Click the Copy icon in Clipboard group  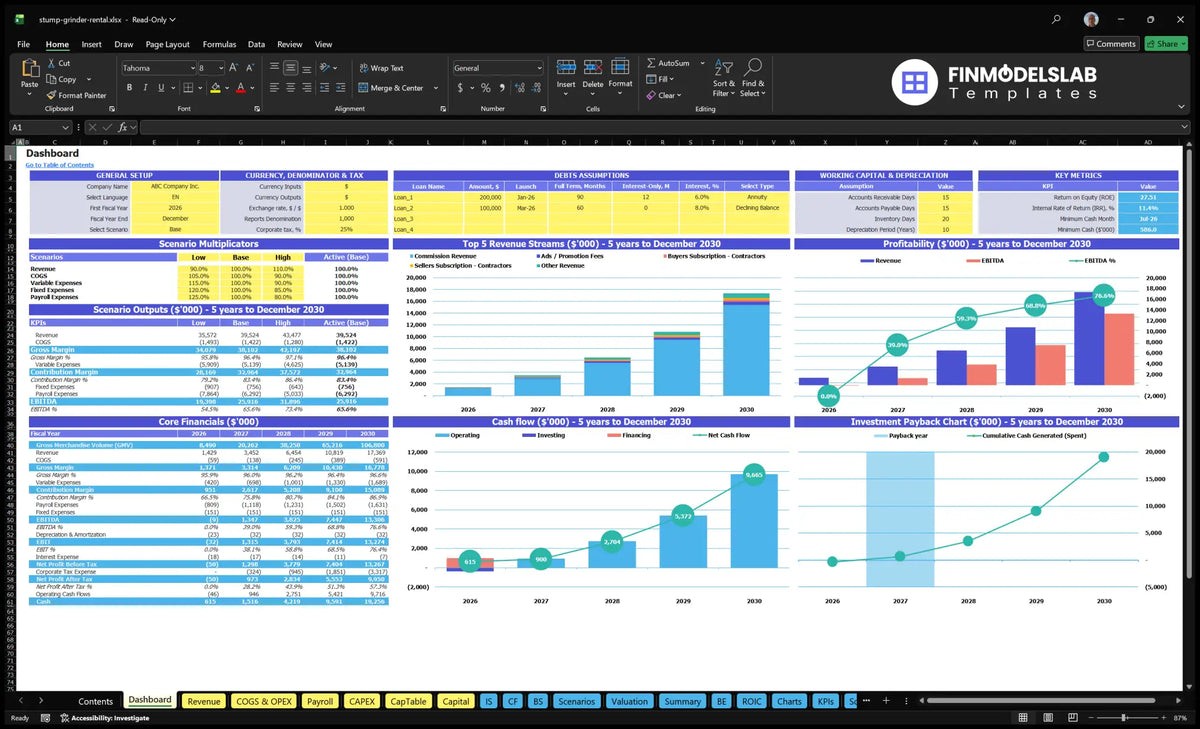pos(51,79)
